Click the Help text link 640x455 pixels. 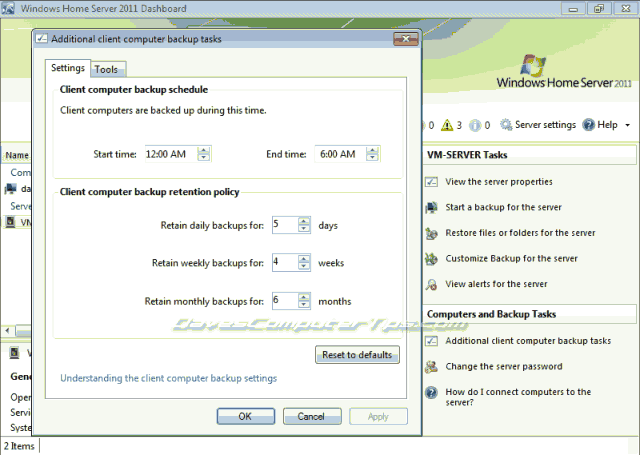point(607,125)
